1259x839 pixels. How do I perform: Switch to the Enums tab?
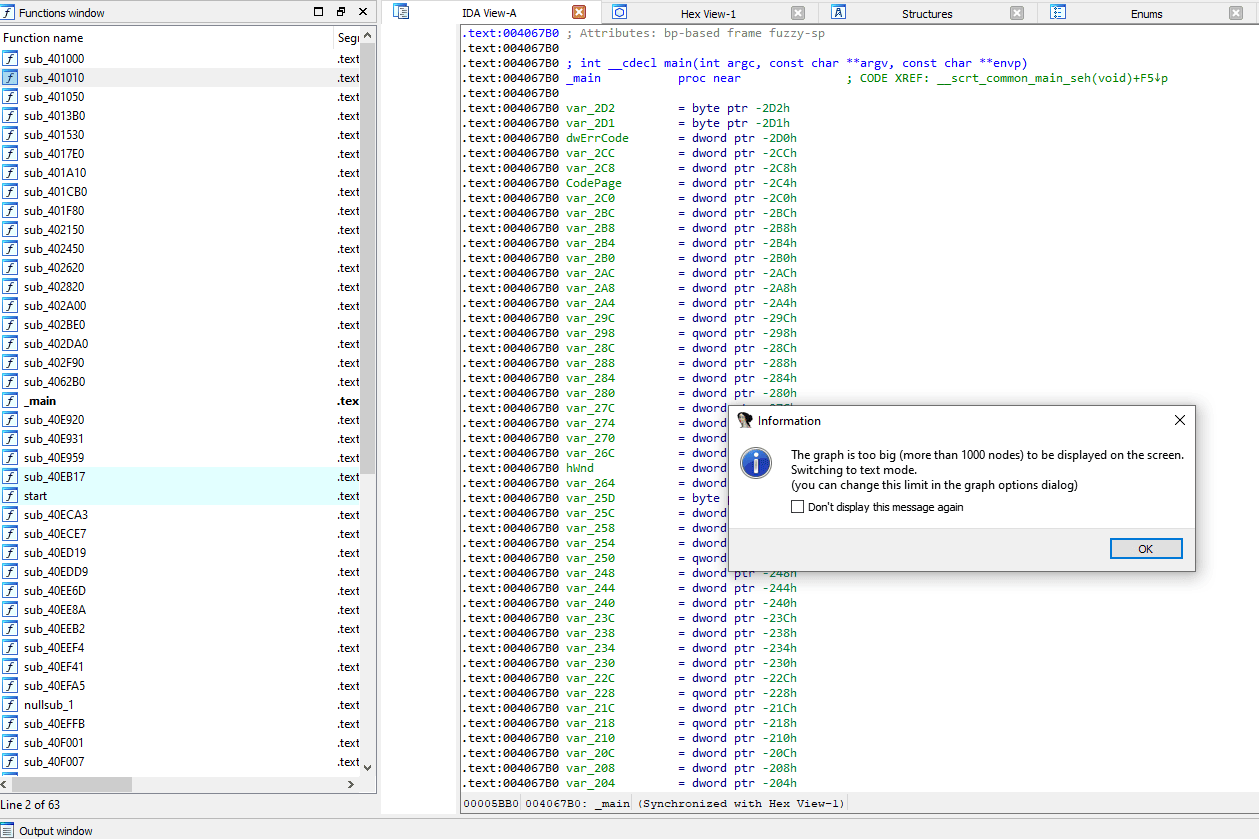[1146, 12]
